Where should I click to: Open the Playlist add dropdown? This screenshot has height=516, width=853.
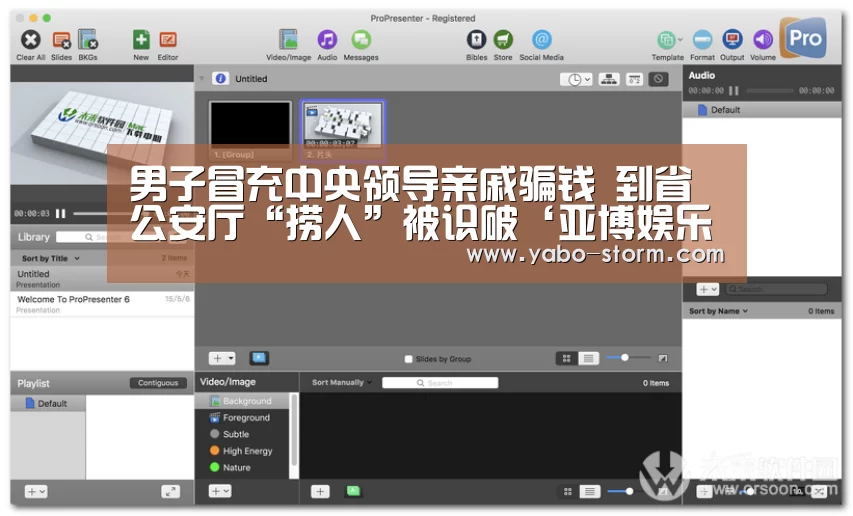(36, 492)
